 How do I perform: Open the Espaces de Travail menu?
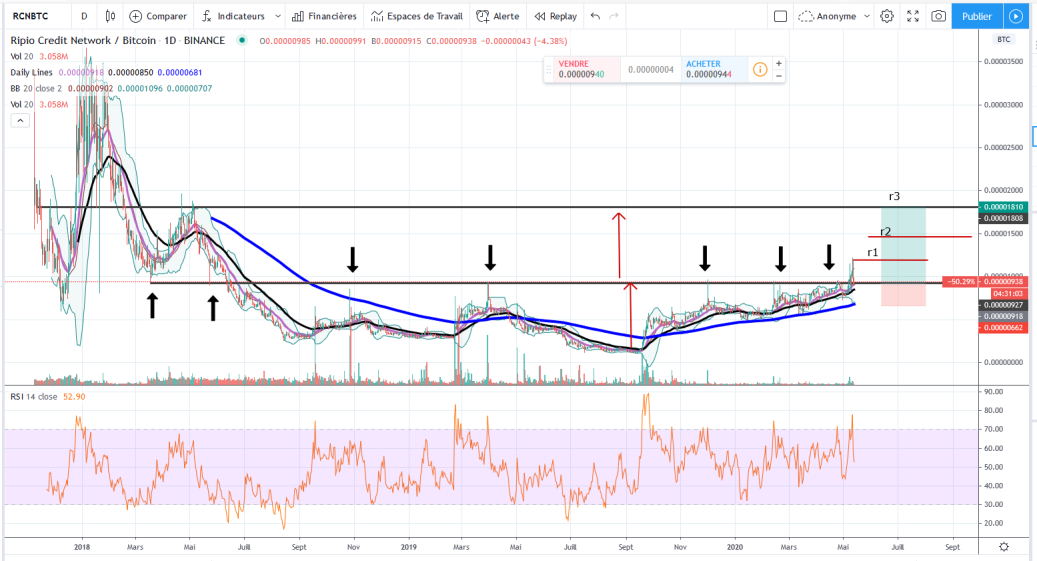point(417,16)
